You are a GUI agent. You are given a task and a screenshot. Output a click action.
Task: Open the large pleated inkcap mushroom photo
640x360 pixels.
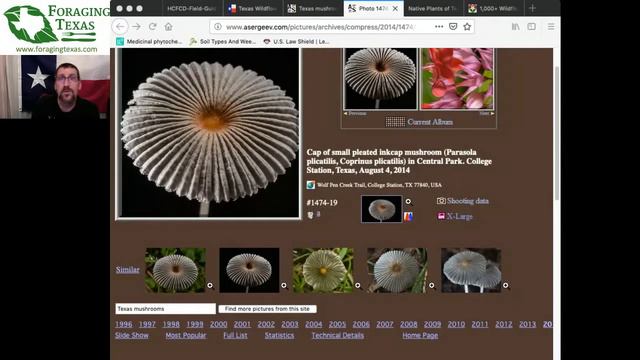coord(209,133)
